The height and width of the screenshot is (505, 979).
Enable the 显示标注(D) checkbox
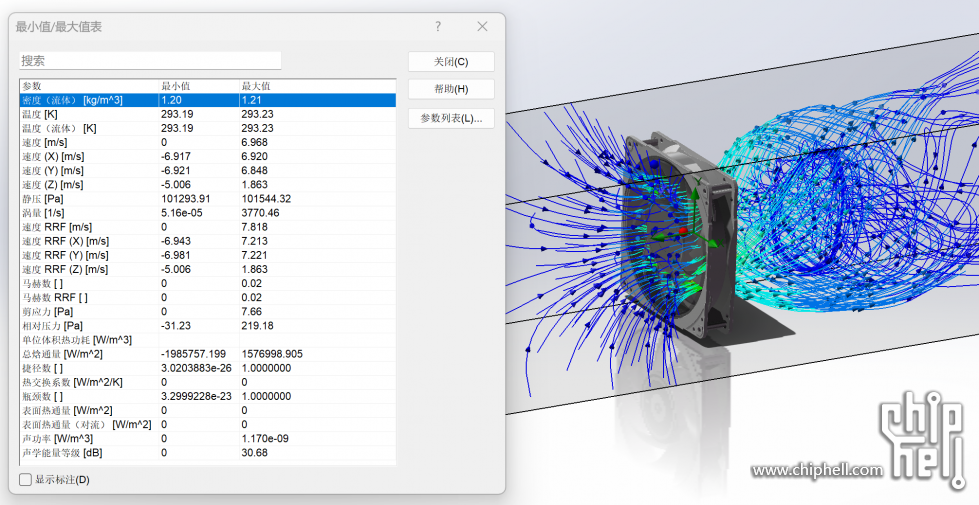(x=26, y=479)
